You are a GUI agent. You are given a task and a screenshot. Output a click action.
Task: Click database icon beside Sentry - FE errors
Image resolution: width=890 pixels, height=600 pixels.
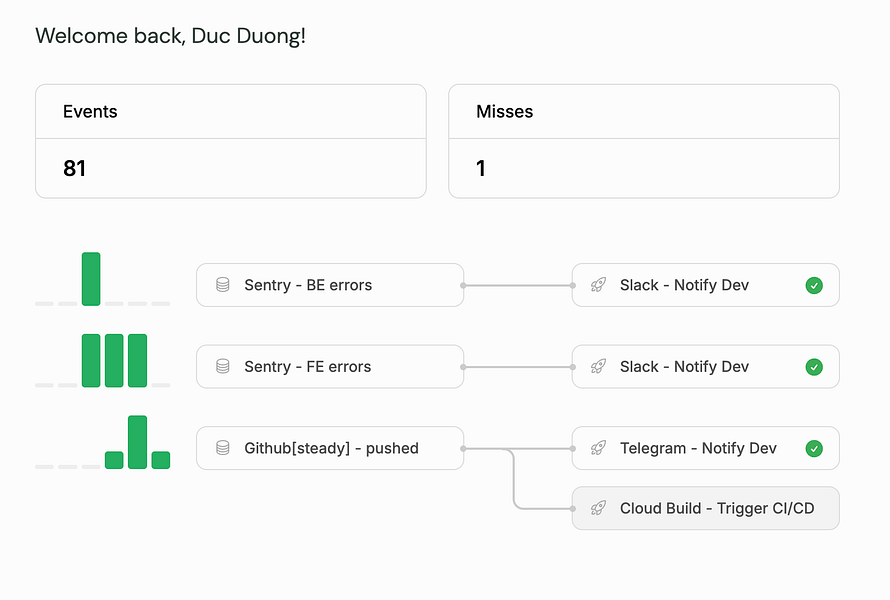click(x=223, y=367)
